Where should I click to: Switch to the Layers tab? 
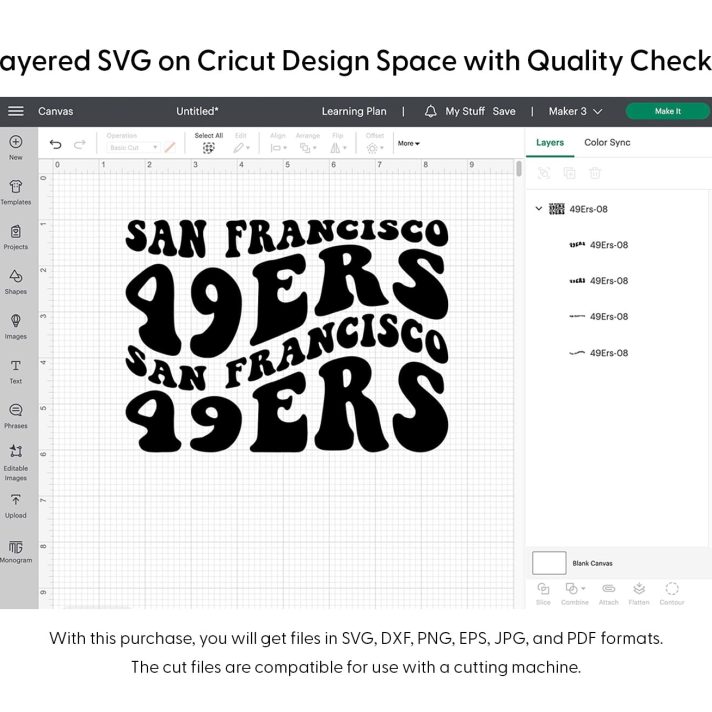click(550, 143)
